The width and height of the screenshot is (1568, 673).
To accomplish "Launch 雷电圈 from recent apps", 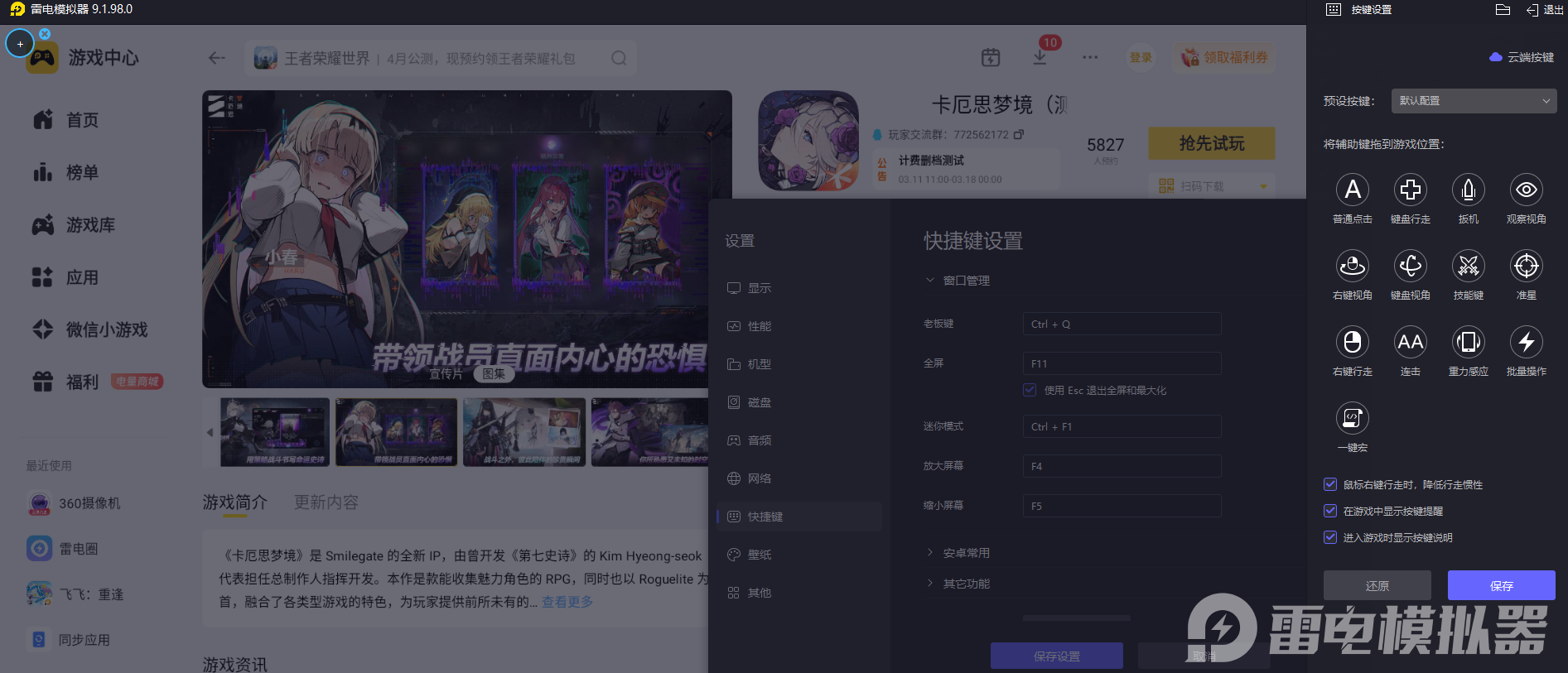I will click(x=62, y=549).
